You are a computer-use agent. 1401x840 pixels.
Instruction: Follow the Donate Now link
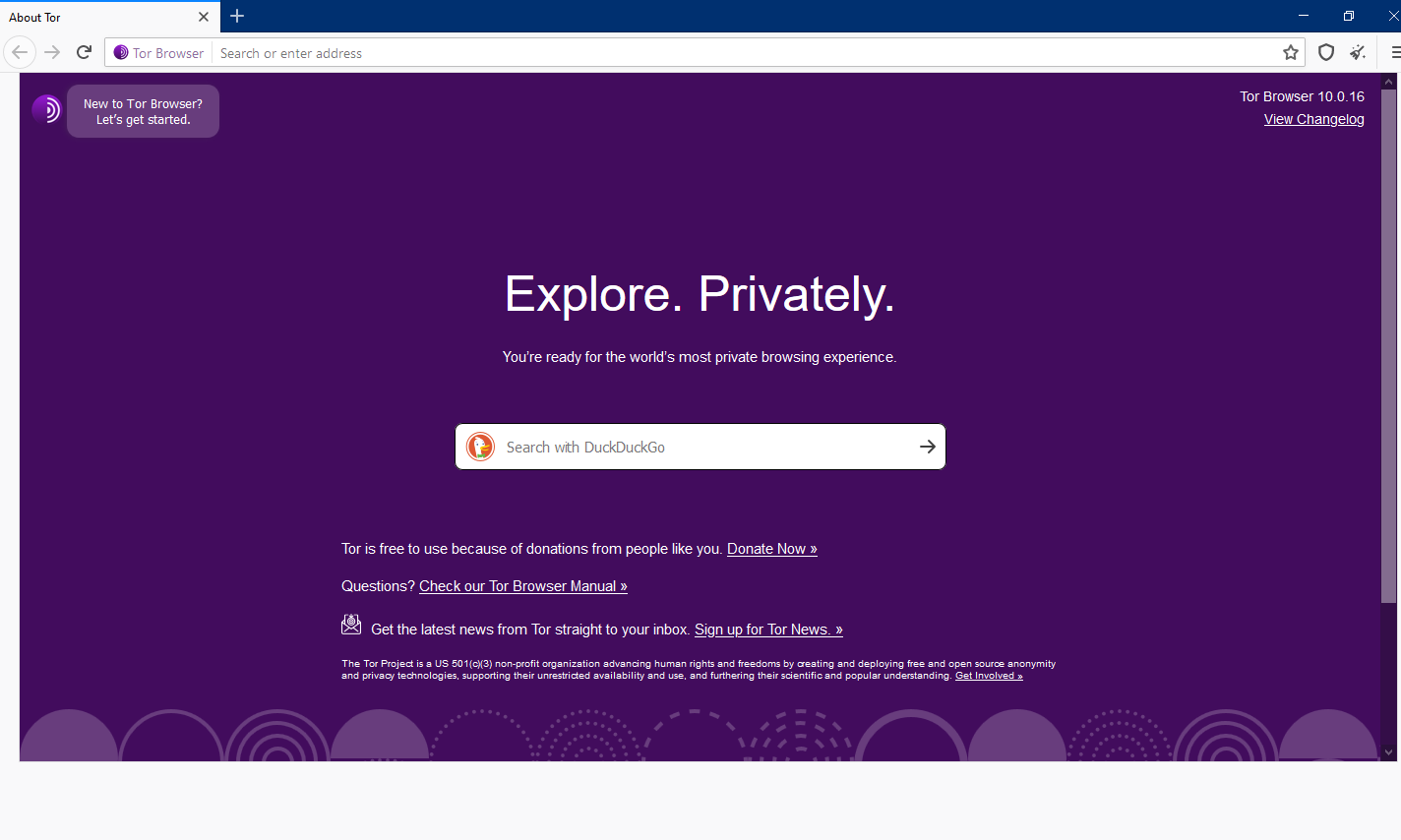coord(772,549)
